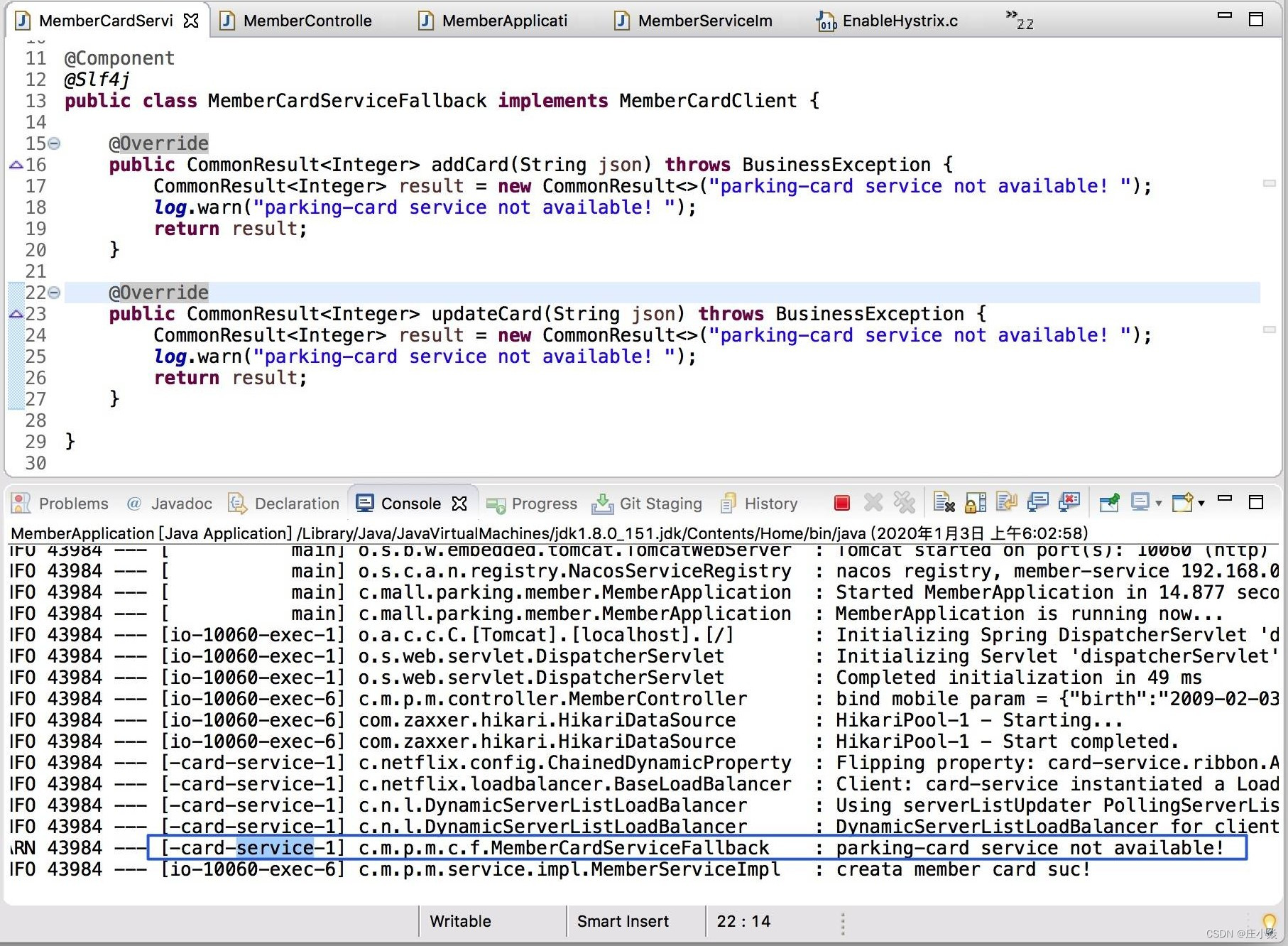Open the MemberServiceIm editor tab
Image resolution: width=1288 pixels, height=946 pixels.
(694, 21)
